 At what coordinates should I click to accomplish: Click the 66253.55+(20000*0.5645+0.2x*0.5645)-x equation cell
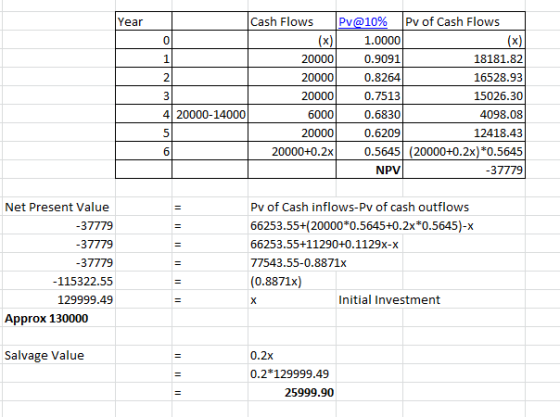(x=361, y=226)
